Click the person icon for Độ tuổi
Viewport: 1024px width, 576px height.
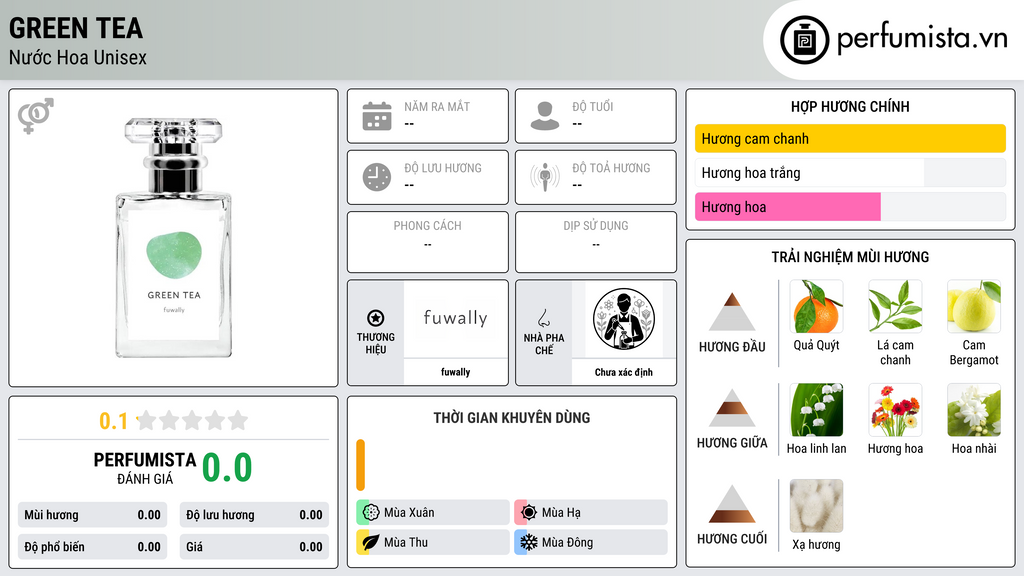[545, 116]
